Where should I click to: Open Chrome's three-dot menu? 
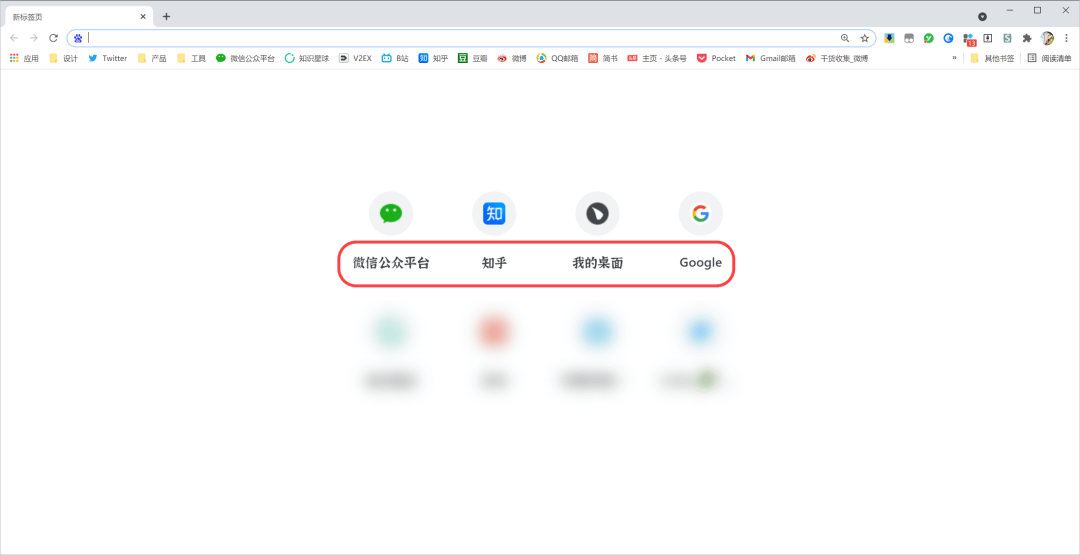click(1066, 38)
